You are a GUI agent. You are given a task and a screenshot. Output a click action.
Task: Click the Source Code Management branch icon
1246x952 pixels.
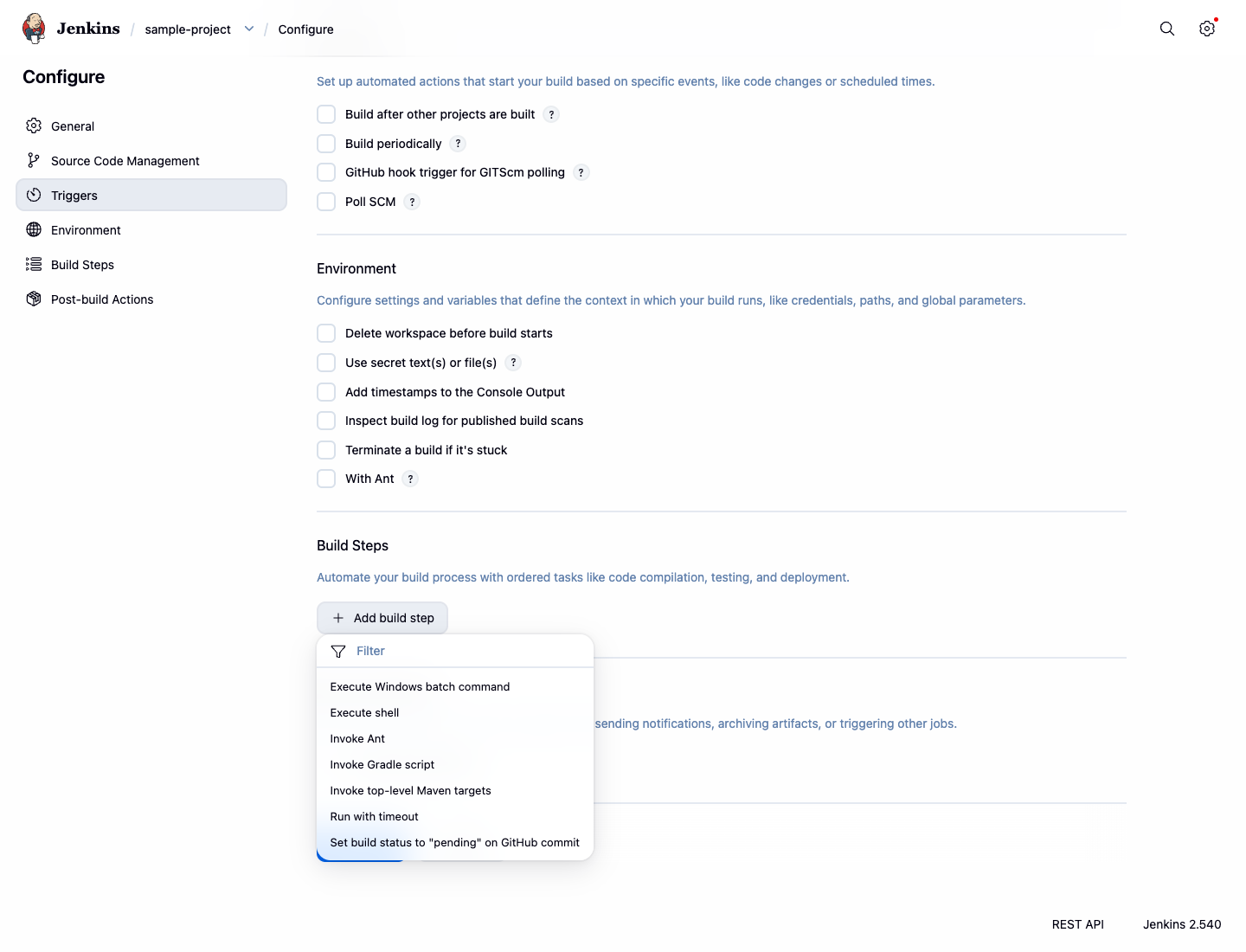point(34,160)
